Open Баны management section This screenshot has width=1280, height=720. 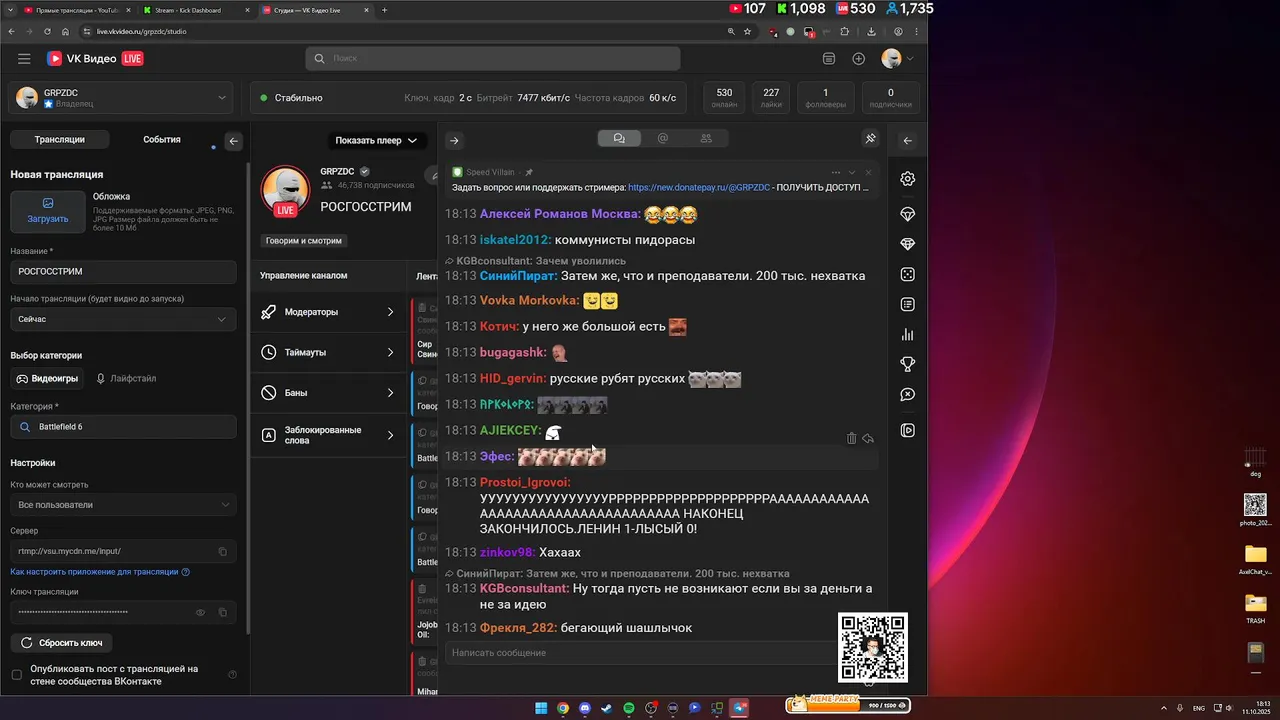pyautogui.click(x=330, y=393)
